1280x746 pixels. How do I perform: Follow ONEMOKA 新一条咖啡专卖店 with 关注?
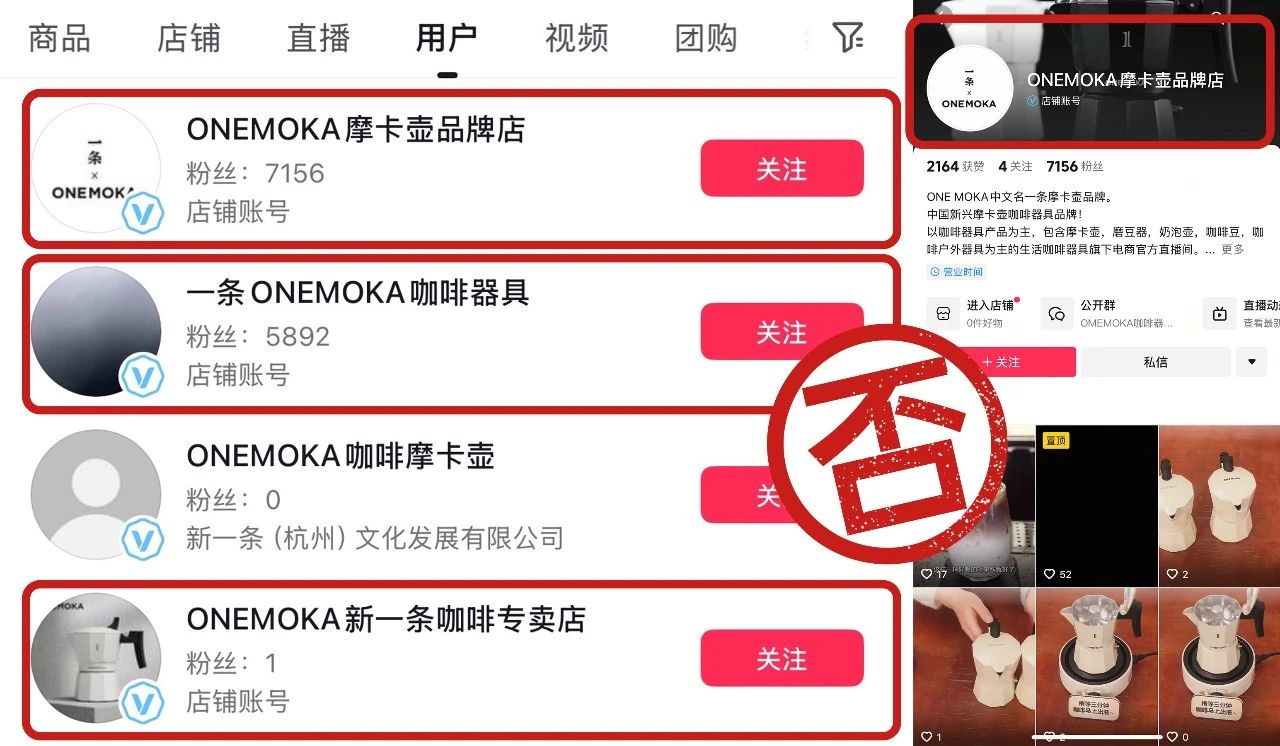coord(781,658)
